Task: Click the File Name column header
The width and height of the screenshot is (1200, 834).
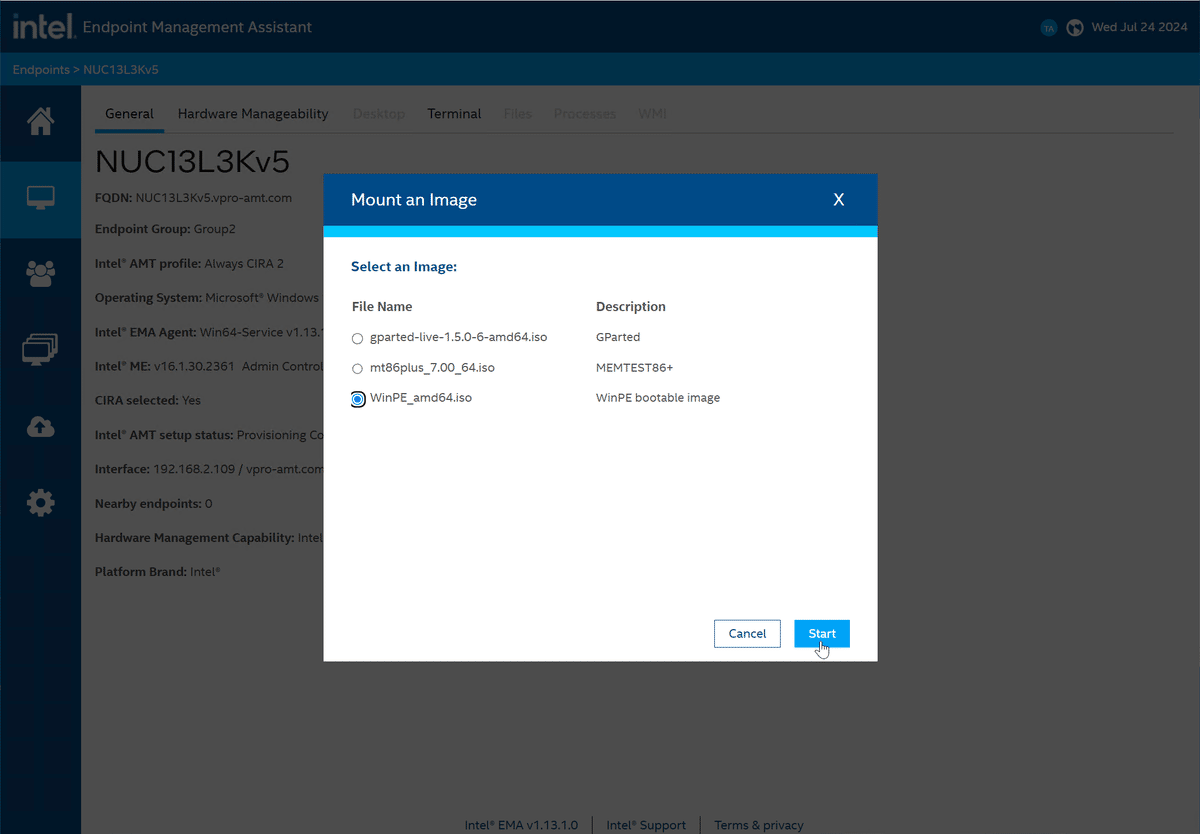Action: [382, 307]
